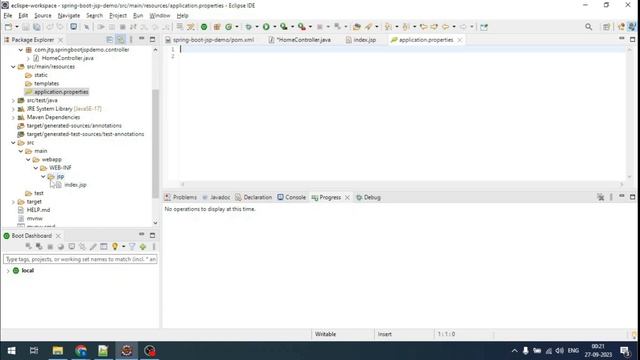Click the Save All toolbar icon

coord(37,27)
